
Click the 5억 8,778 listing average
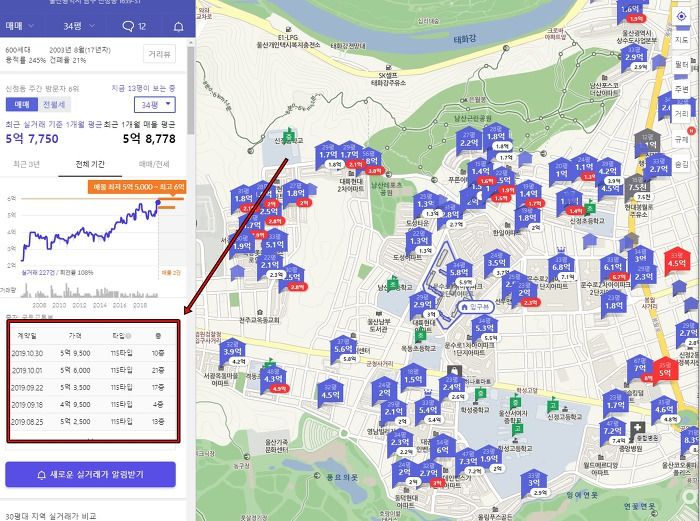[x=149, y=138]
